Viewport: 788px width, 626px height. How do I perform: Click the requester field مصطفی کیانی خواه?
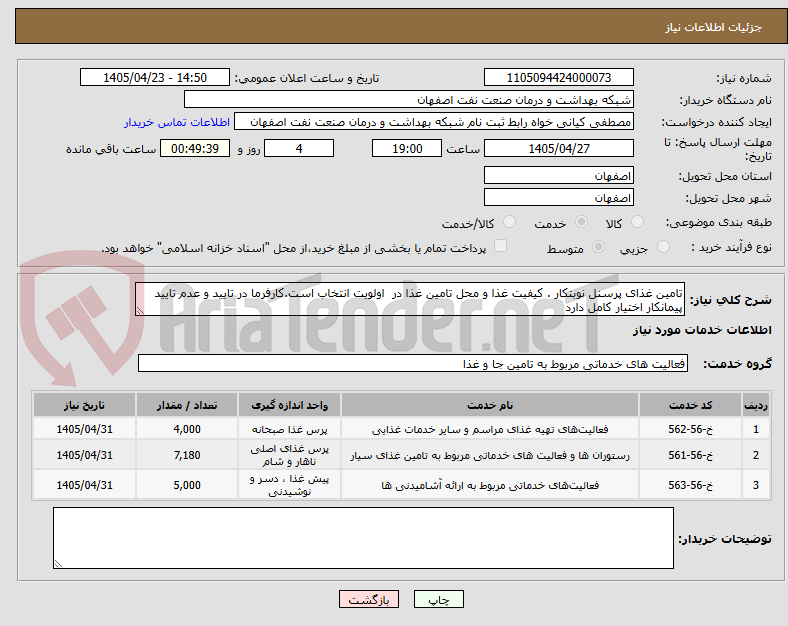[x=434, y=122]
